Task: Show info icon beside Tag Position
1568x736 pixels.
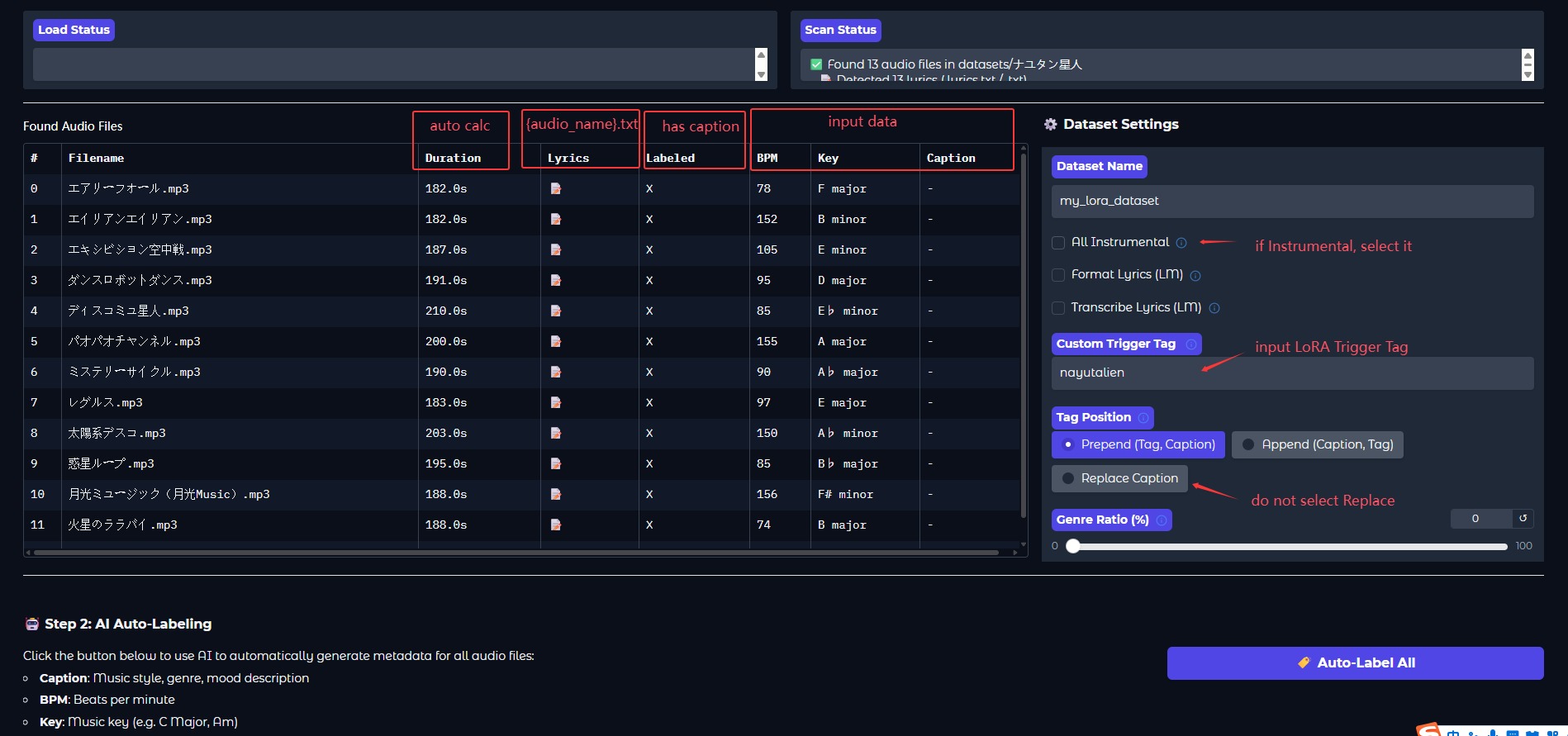Action: pos(1143,418)
